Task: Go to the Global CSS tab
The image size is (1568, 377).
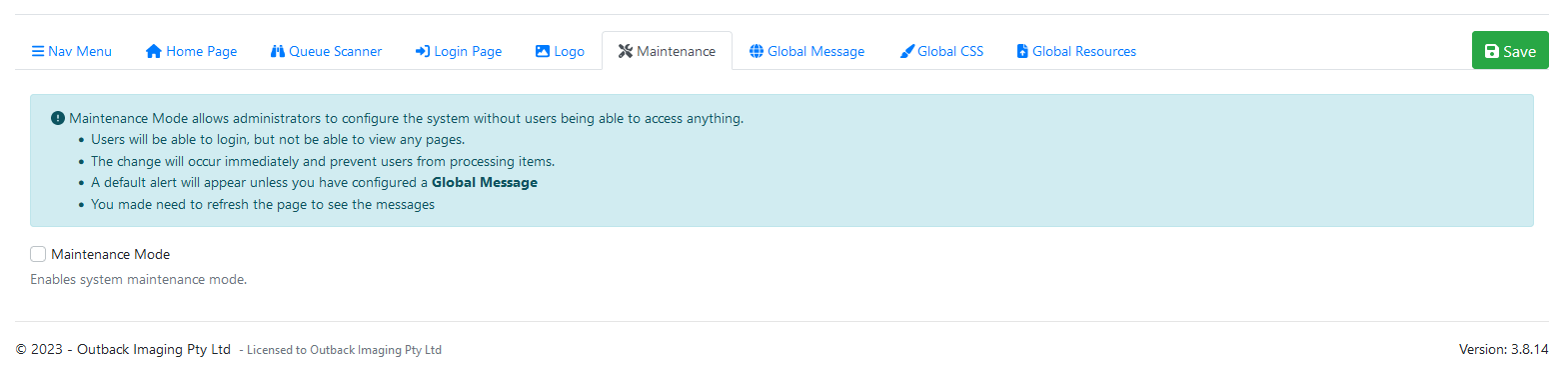Action: [941, 51]
